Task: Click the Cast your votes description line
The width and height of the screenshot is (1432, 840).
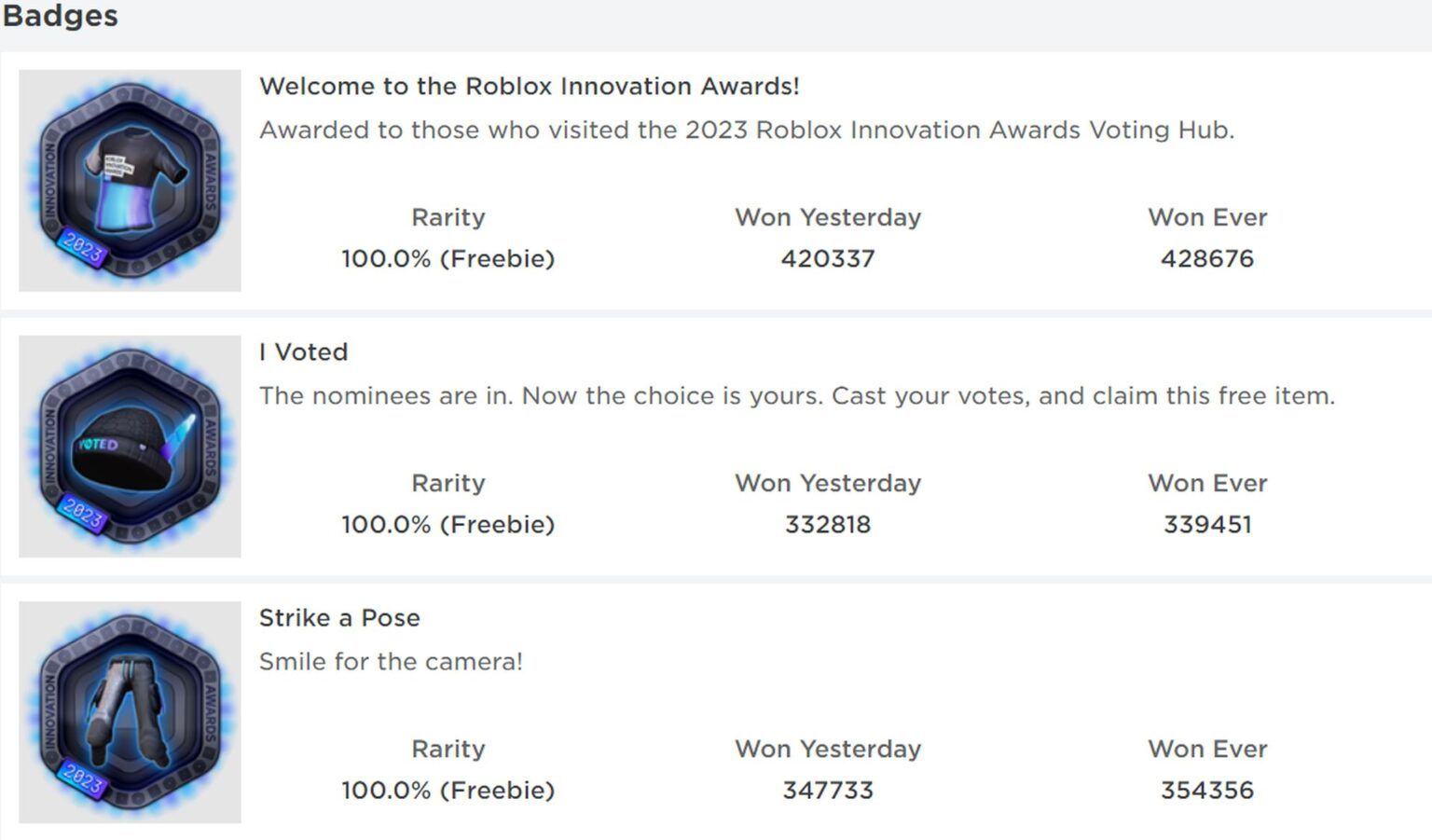Action: 799,395
